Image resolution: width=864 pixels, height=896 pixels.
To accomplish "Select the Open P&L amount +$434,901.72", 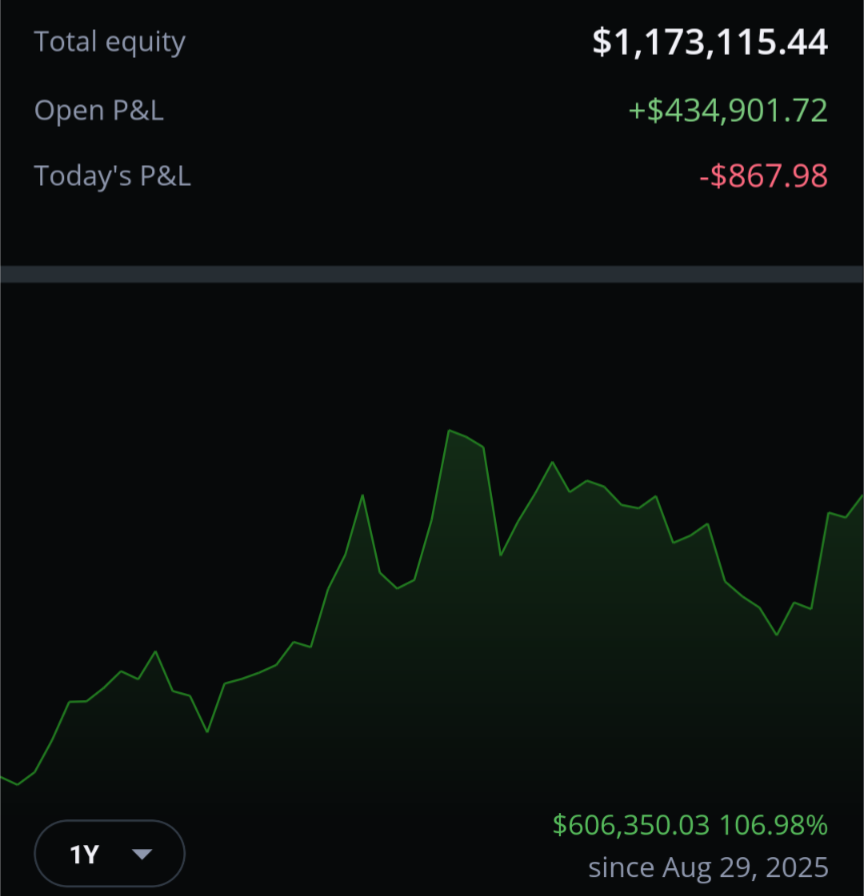I will point(728,110).
